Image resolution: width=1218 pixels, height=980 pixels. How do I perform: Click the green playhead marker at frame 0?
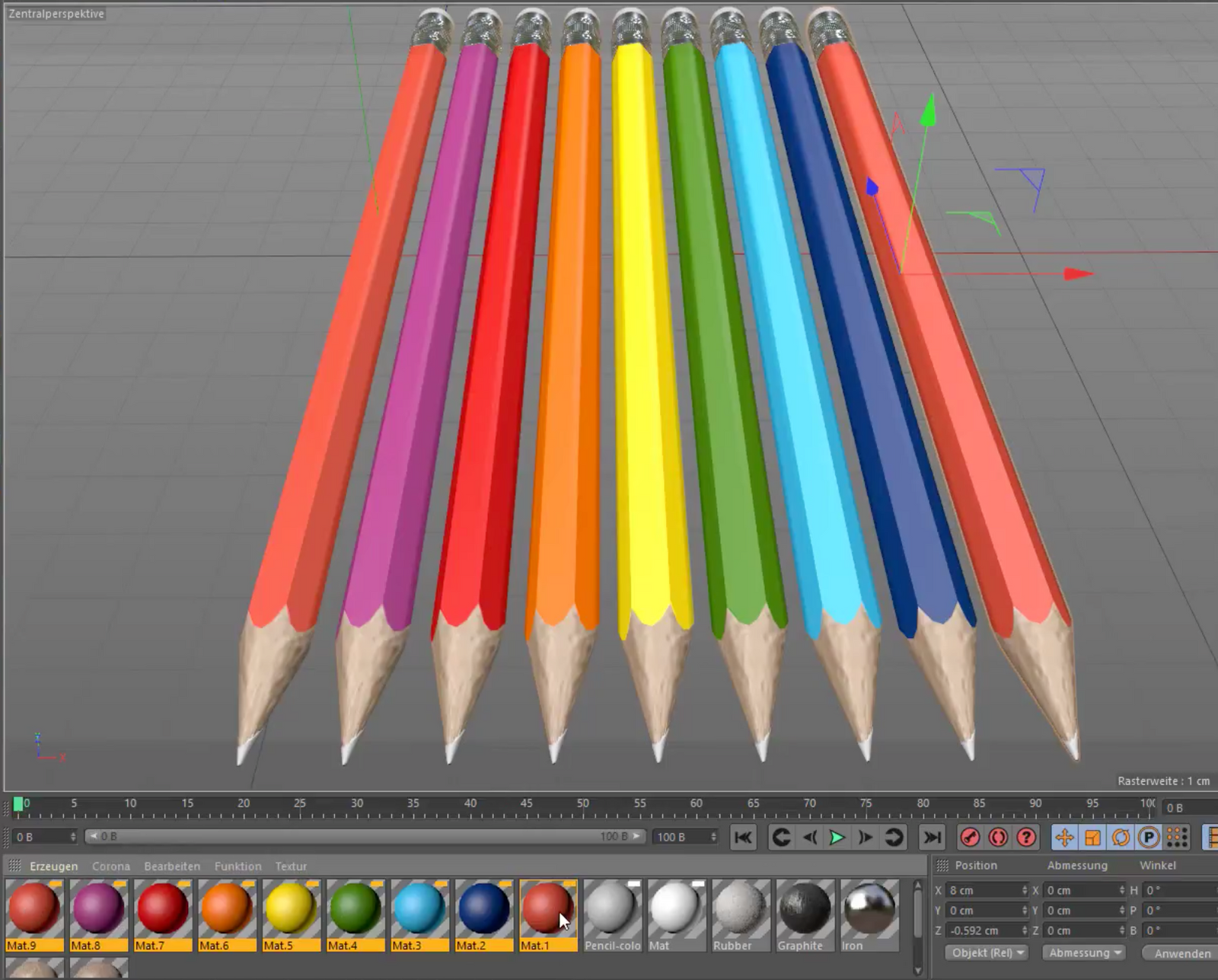18,804
